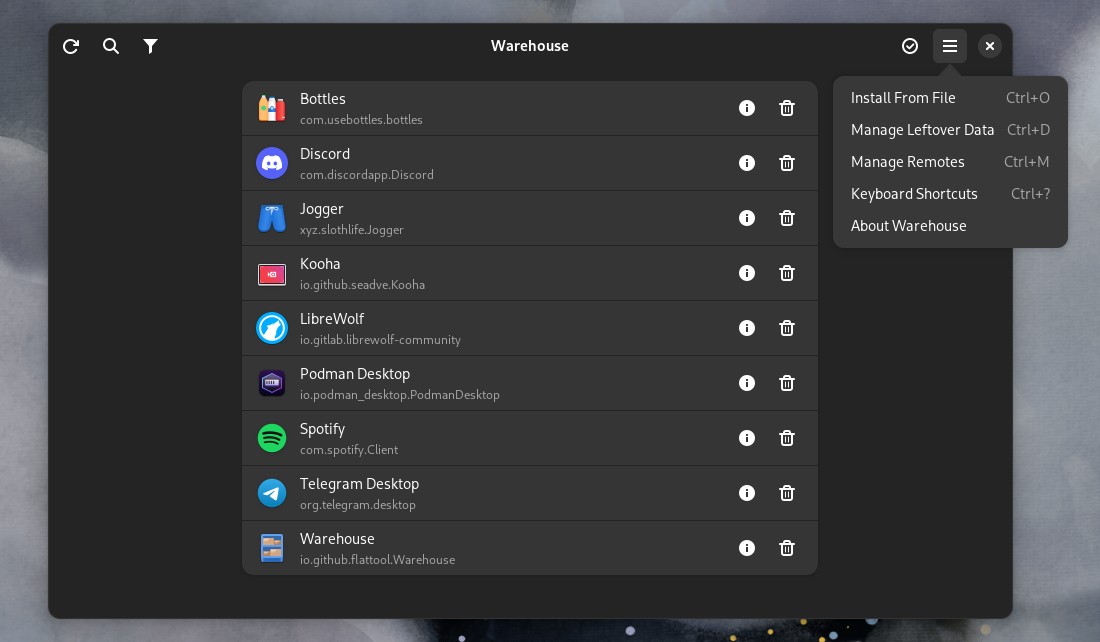1100x642 pixels.
Task: Click the LibreWolf app icon
Action: 271,328
